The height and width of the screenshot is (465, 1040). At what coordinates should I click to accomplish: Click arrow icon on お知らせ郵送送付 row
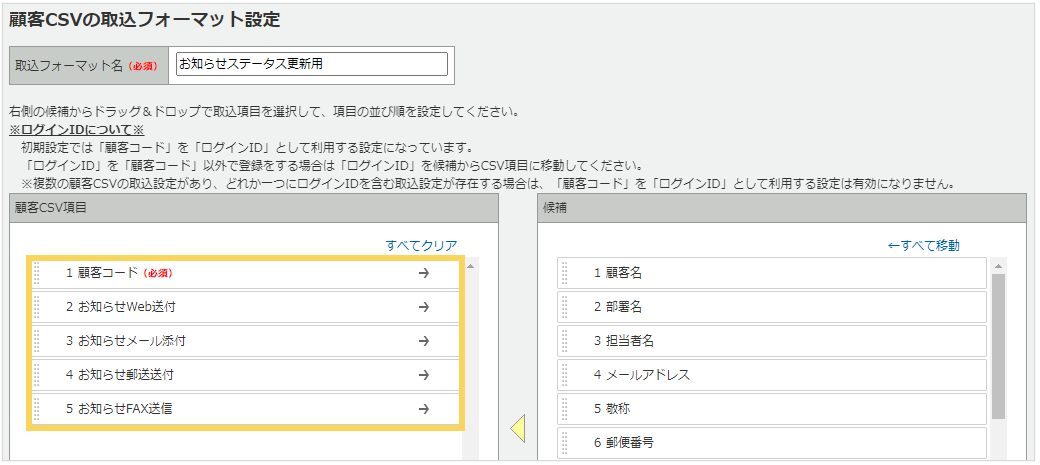pos(424,375)
